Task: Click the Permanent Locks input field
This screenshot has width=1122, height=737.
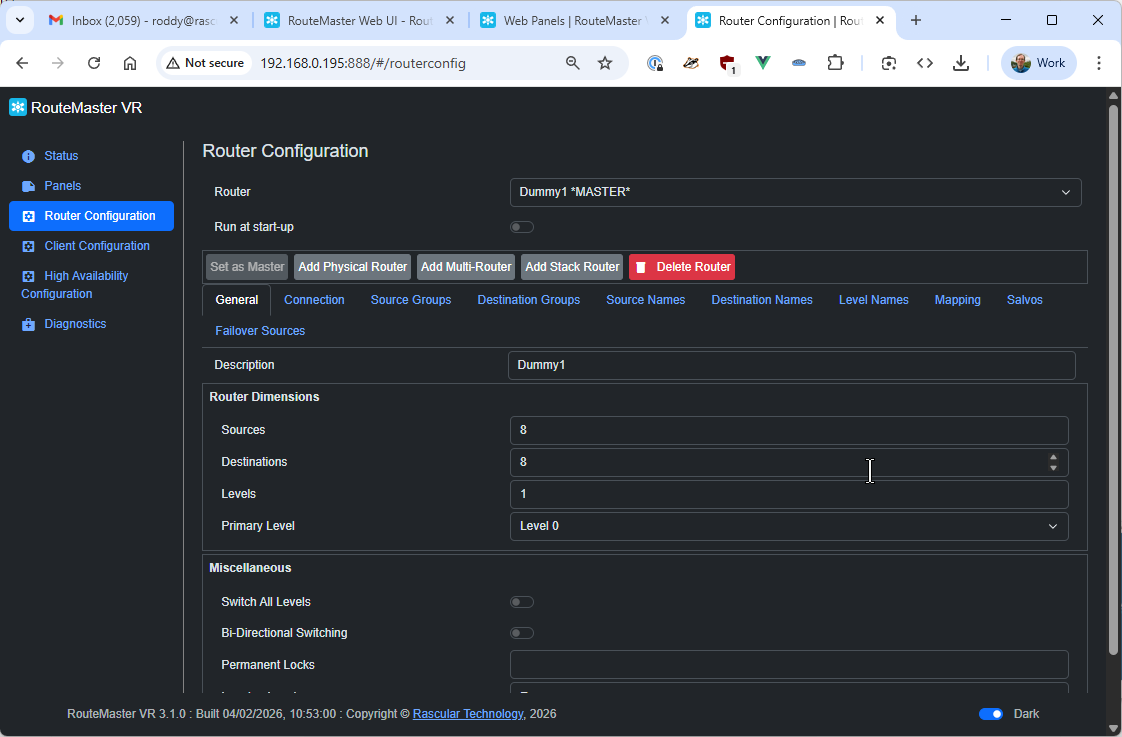Action: (x=789, y=665)
